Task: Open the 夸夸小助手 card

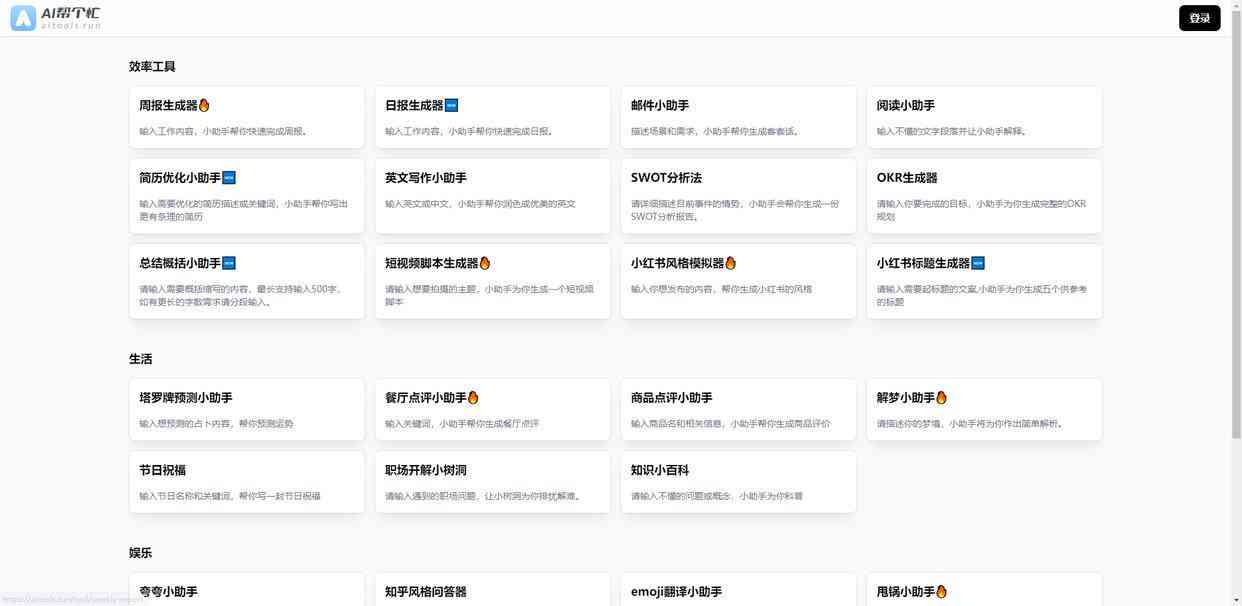Action: click(247, 589)
